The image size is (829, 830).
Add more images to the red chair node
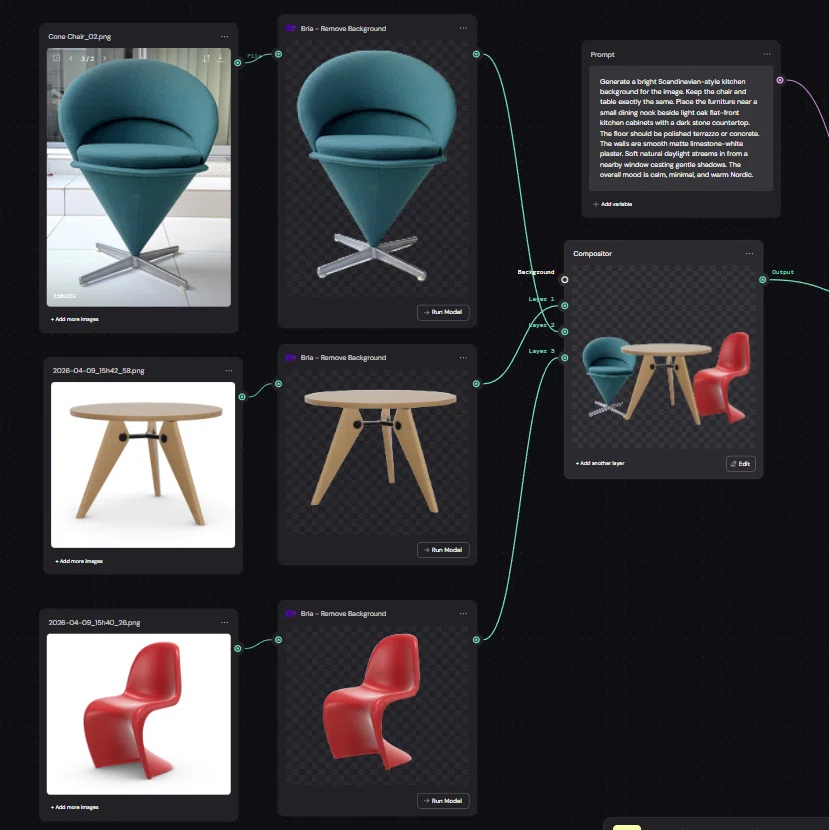click(75, 807)
